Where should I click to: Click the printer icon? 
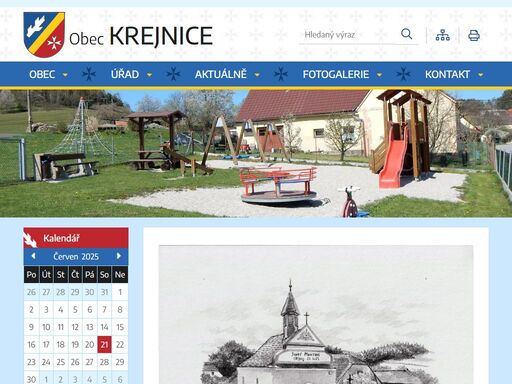click(474, 35)
